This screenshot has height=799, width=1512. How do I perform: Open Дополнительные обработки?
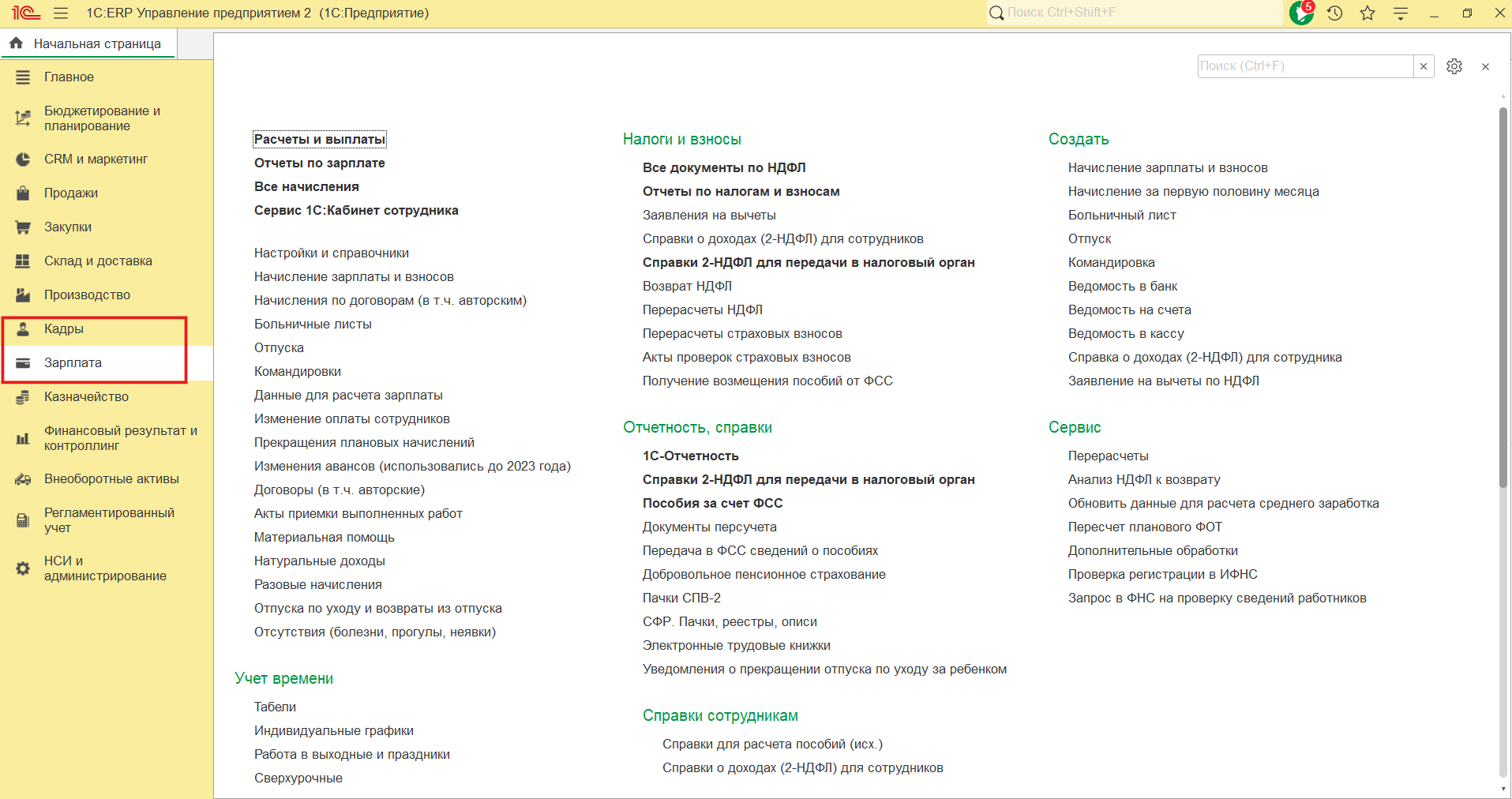click(1153, 551)
